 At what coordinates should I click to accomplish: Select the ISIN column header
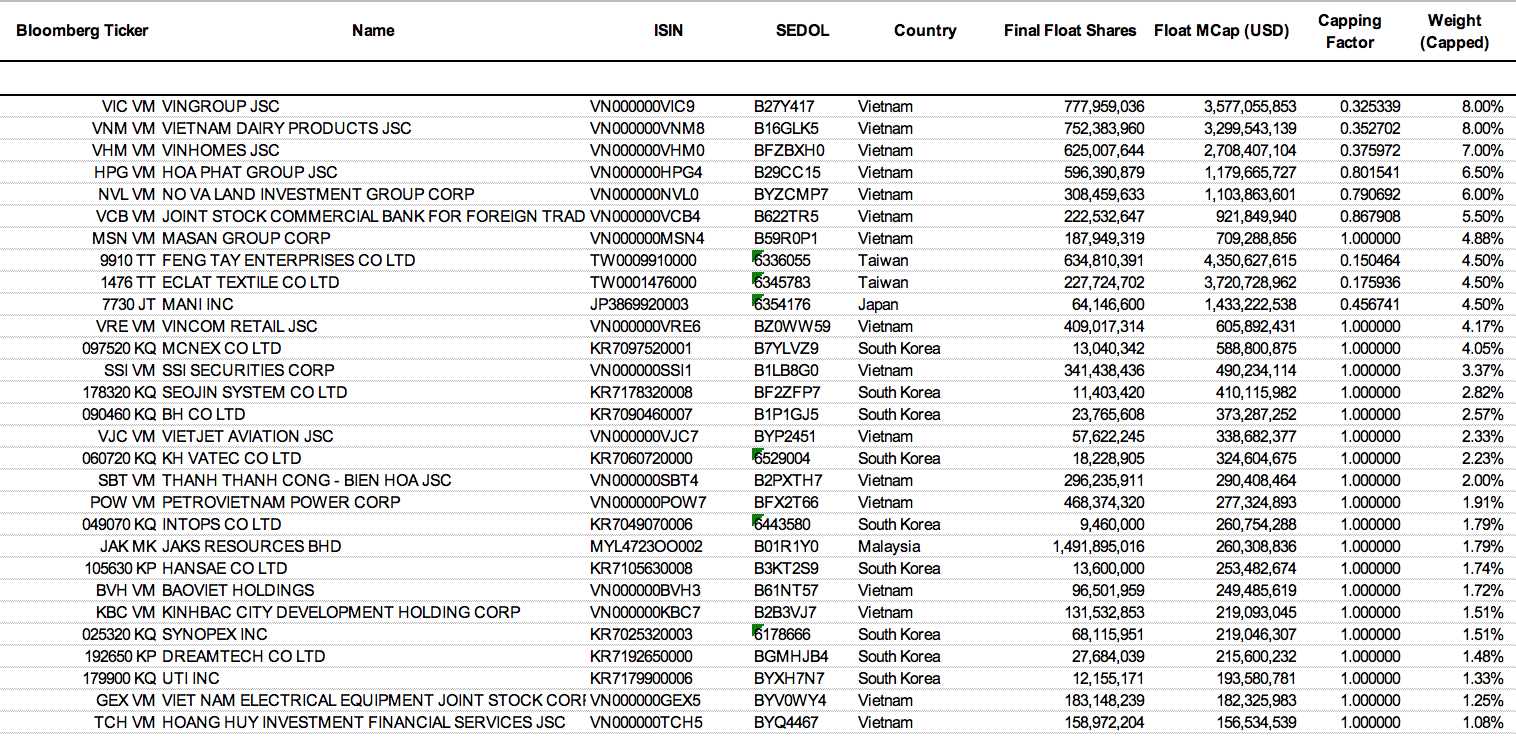pos(668,30)
